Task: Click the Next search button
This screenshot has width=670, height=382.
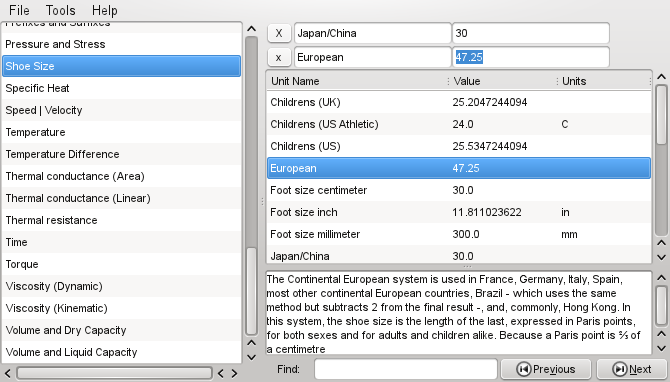Action: (632, 369)
